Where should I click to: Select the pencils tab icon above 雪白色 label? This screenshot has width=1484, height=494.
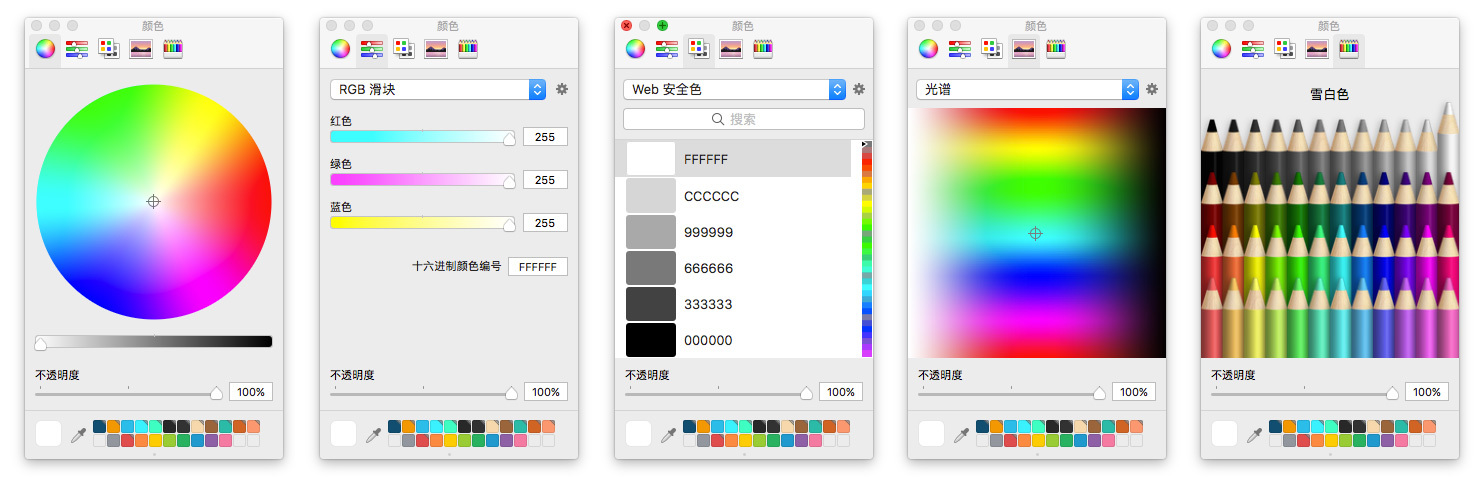tap(1349, 48)
